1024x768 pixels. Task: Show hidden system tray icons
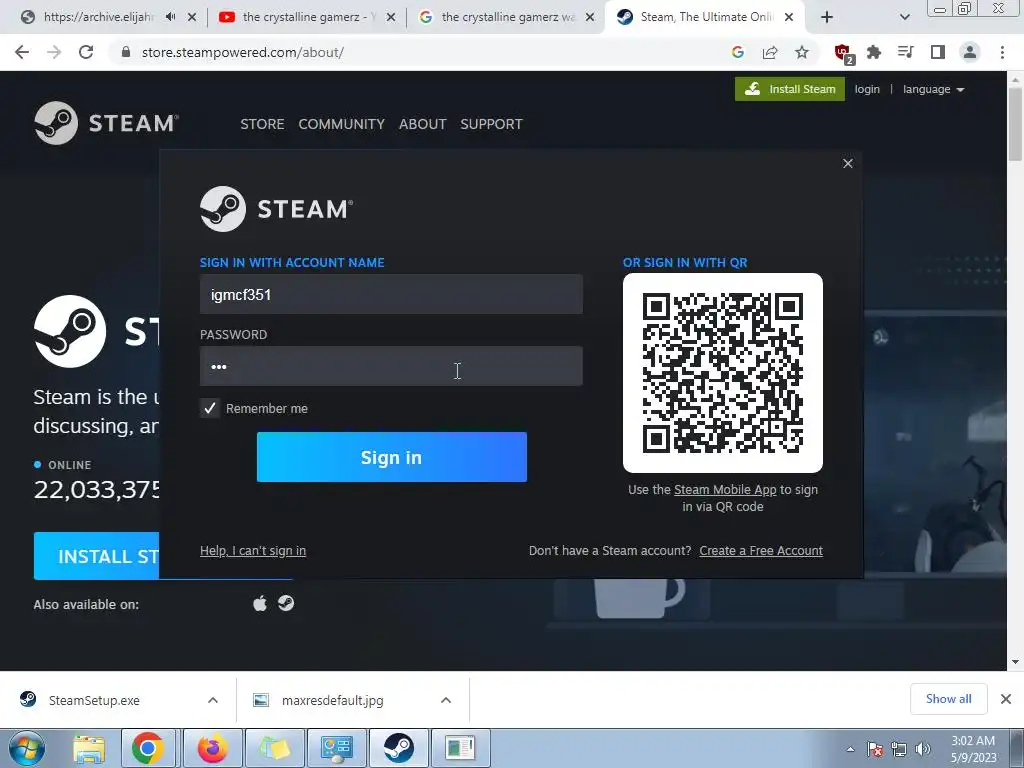850,749
